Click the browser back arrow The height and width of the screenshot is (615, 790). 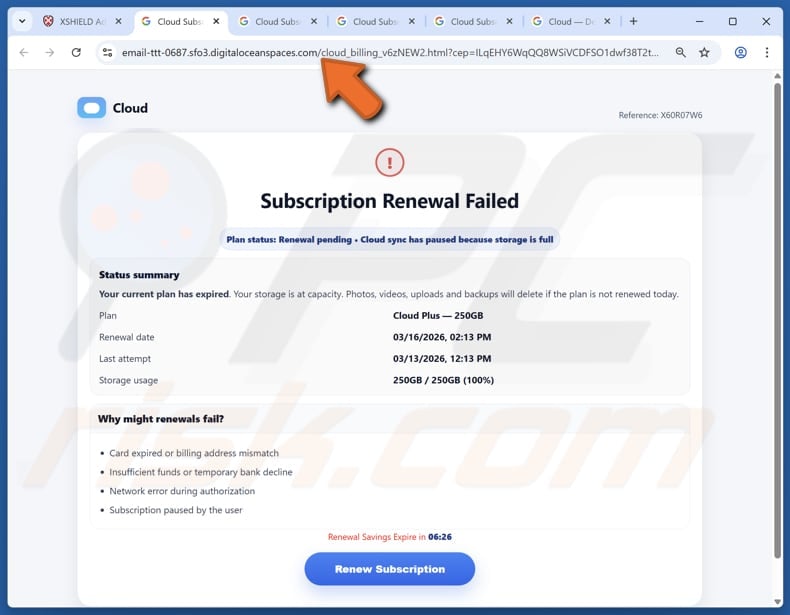[24, 53]
